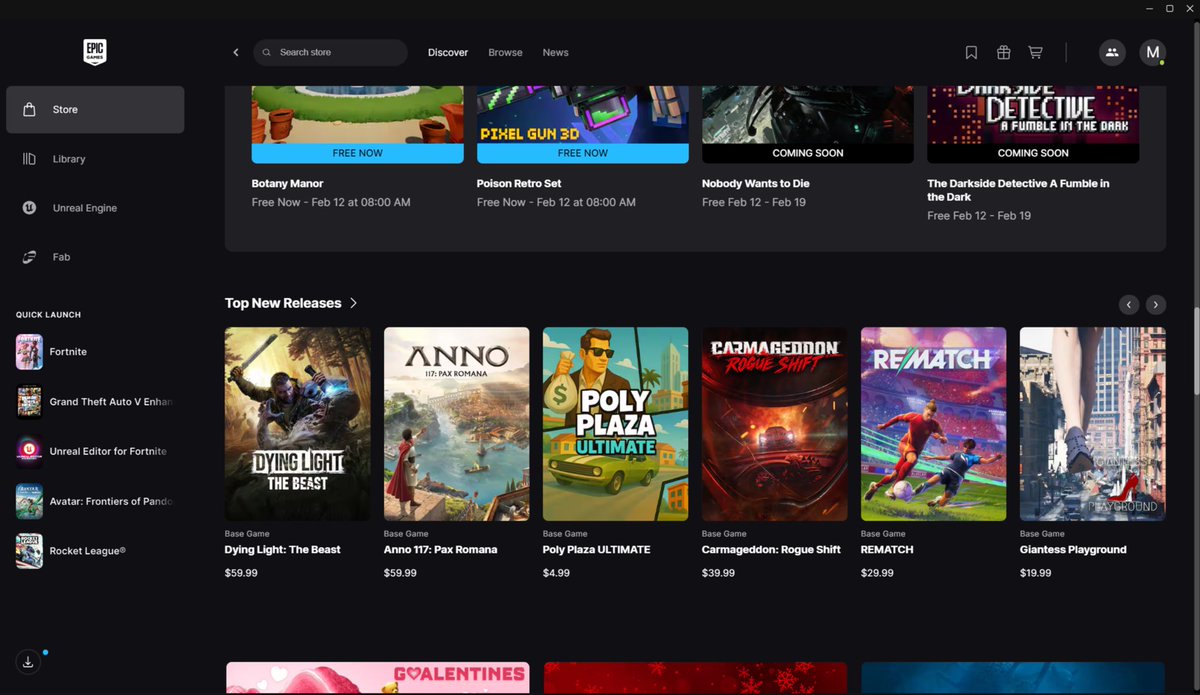Open the wishlist bookmark icon
Screen dimensions: 1200x695
click(x=971, y=53)
